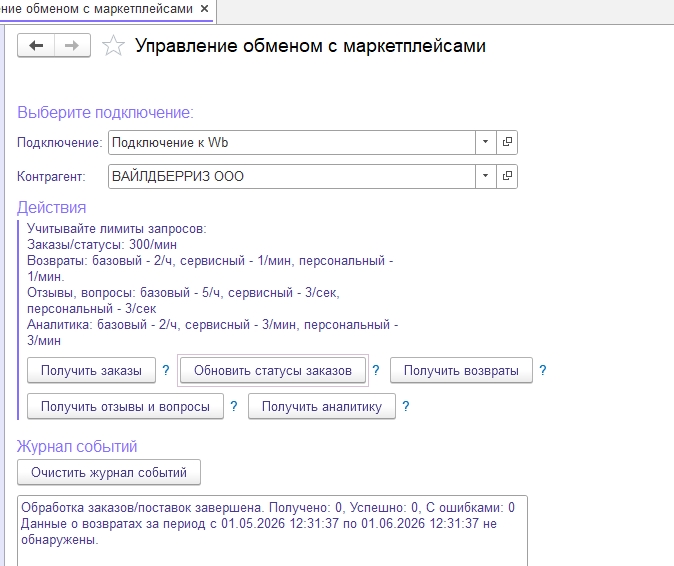Screen dimensions: 674x566
Task: Expand the Контрагент dropdown list
Action: (485, 176)
